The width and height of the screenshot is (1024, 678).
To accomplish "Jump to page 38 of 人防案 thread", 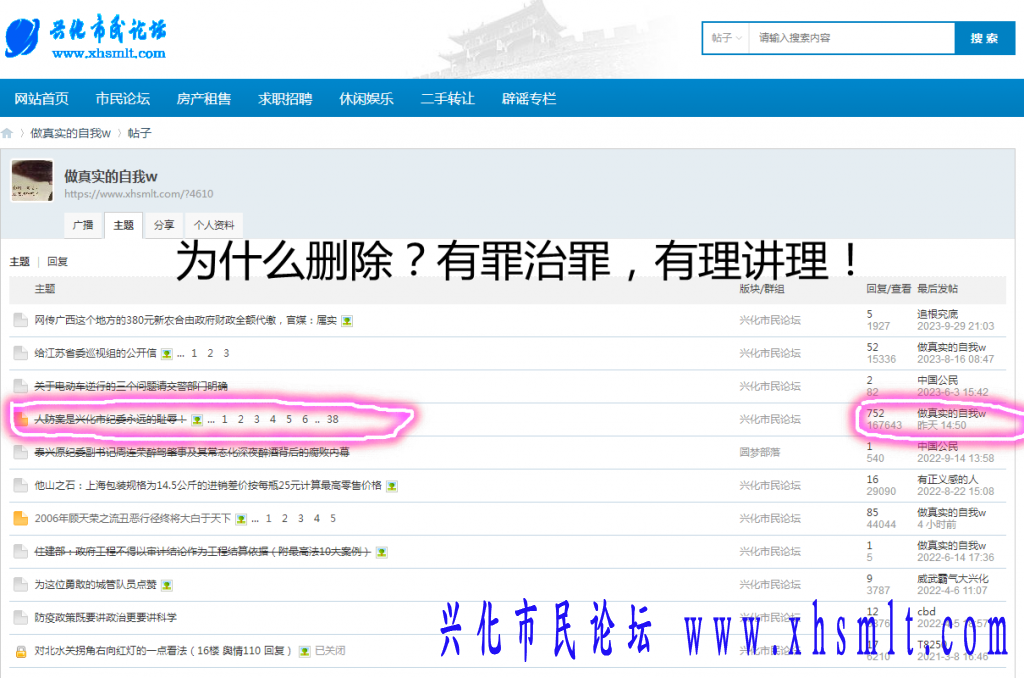I will pyautogui.click(x=332, y=419).
